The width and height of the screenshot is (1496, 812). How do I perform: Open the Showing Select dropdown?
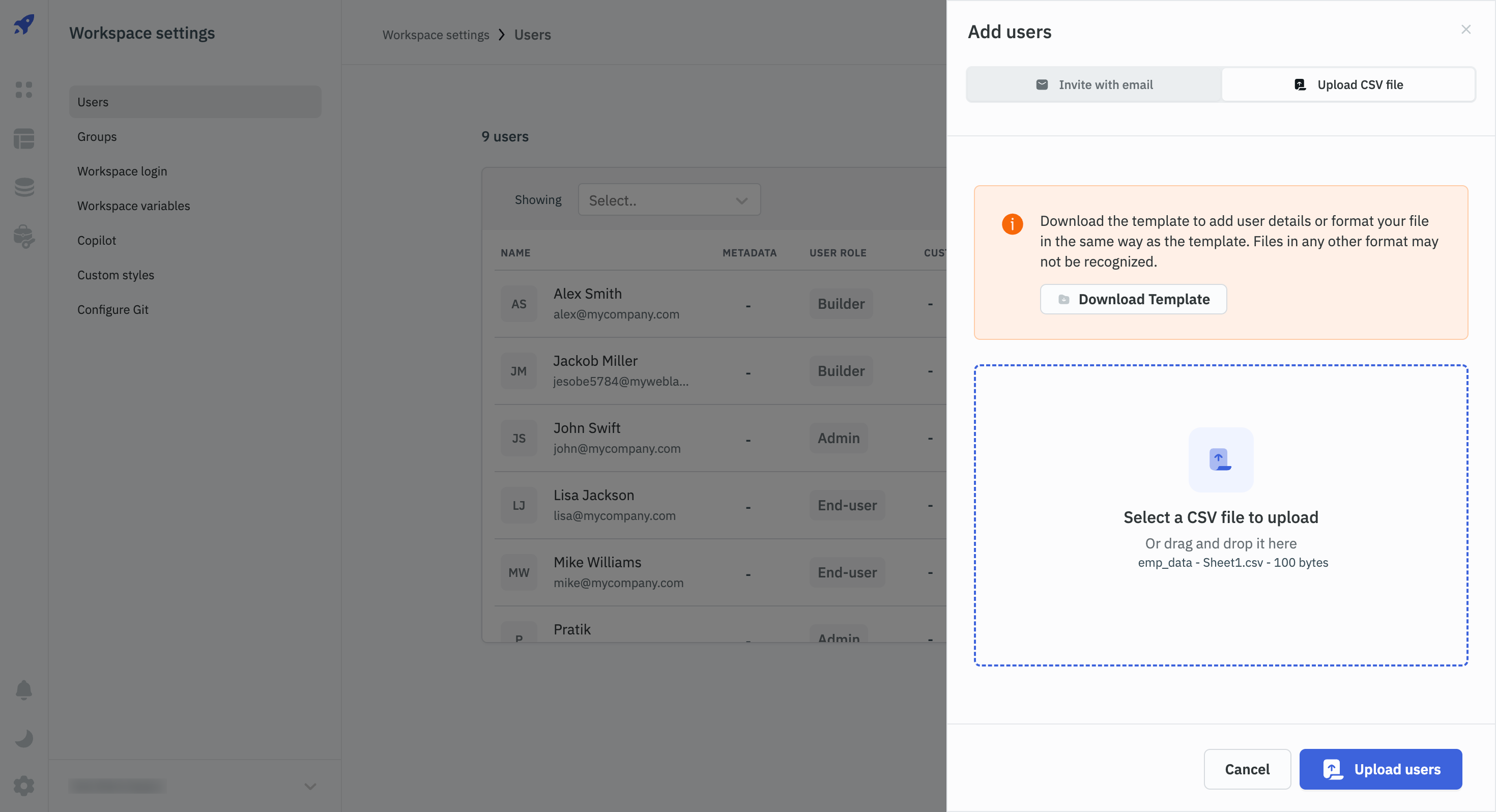669,200
